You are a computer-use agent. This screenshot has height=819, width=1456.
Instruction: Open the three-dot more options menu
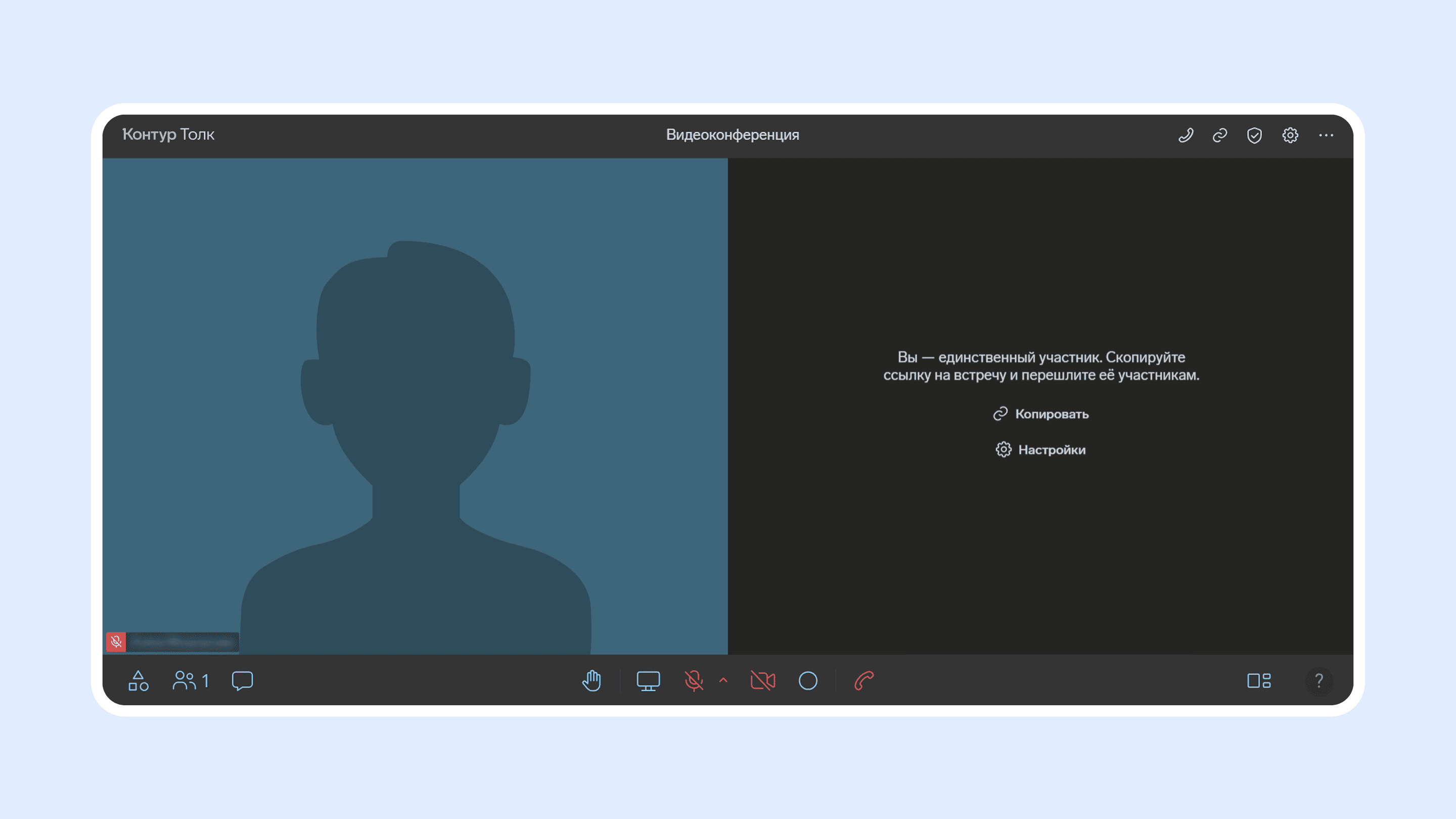1326,135
